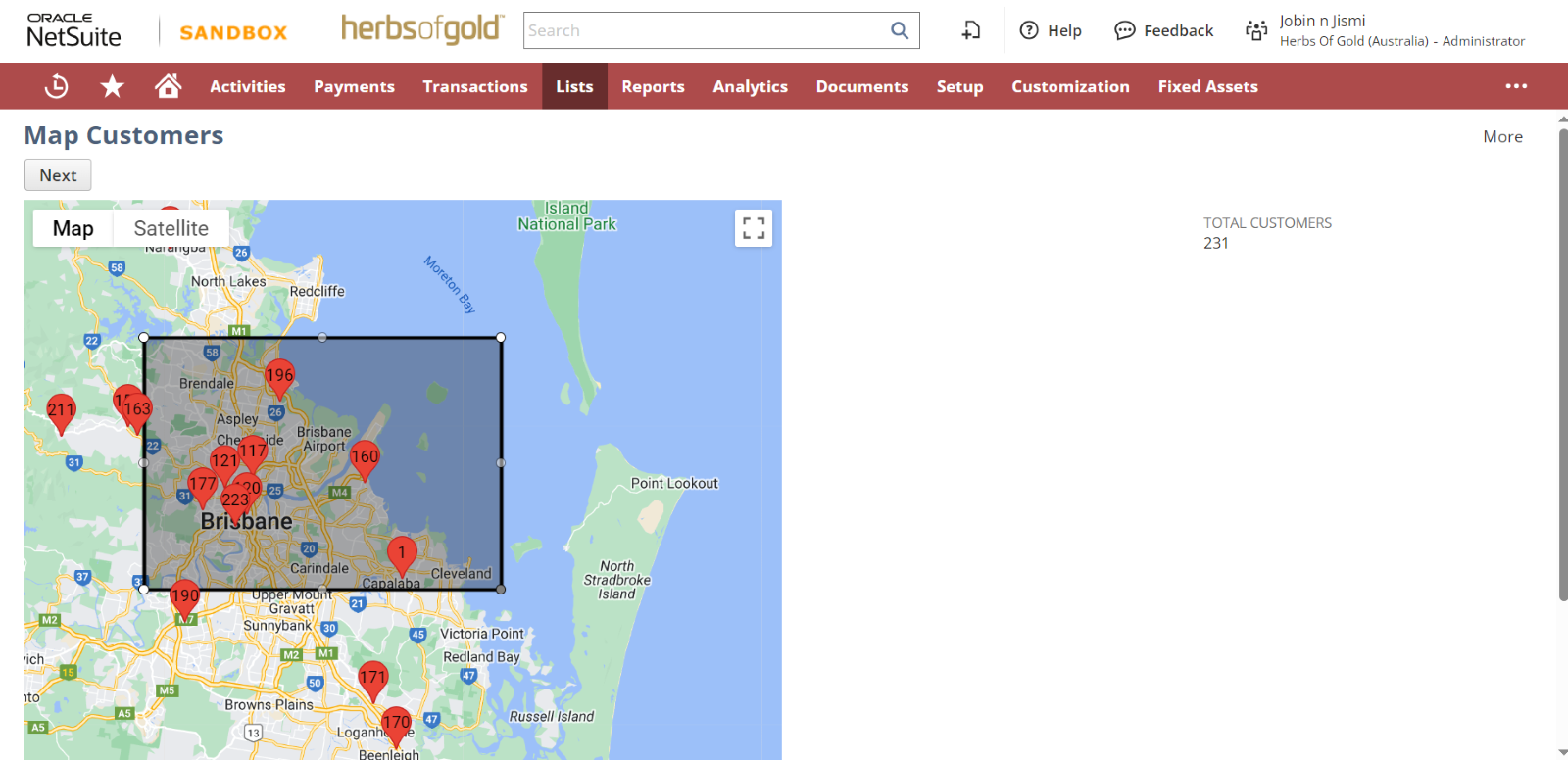The image size is (1568, 760).
Task: Switch map to Satellite view
Action: (171, 228)
